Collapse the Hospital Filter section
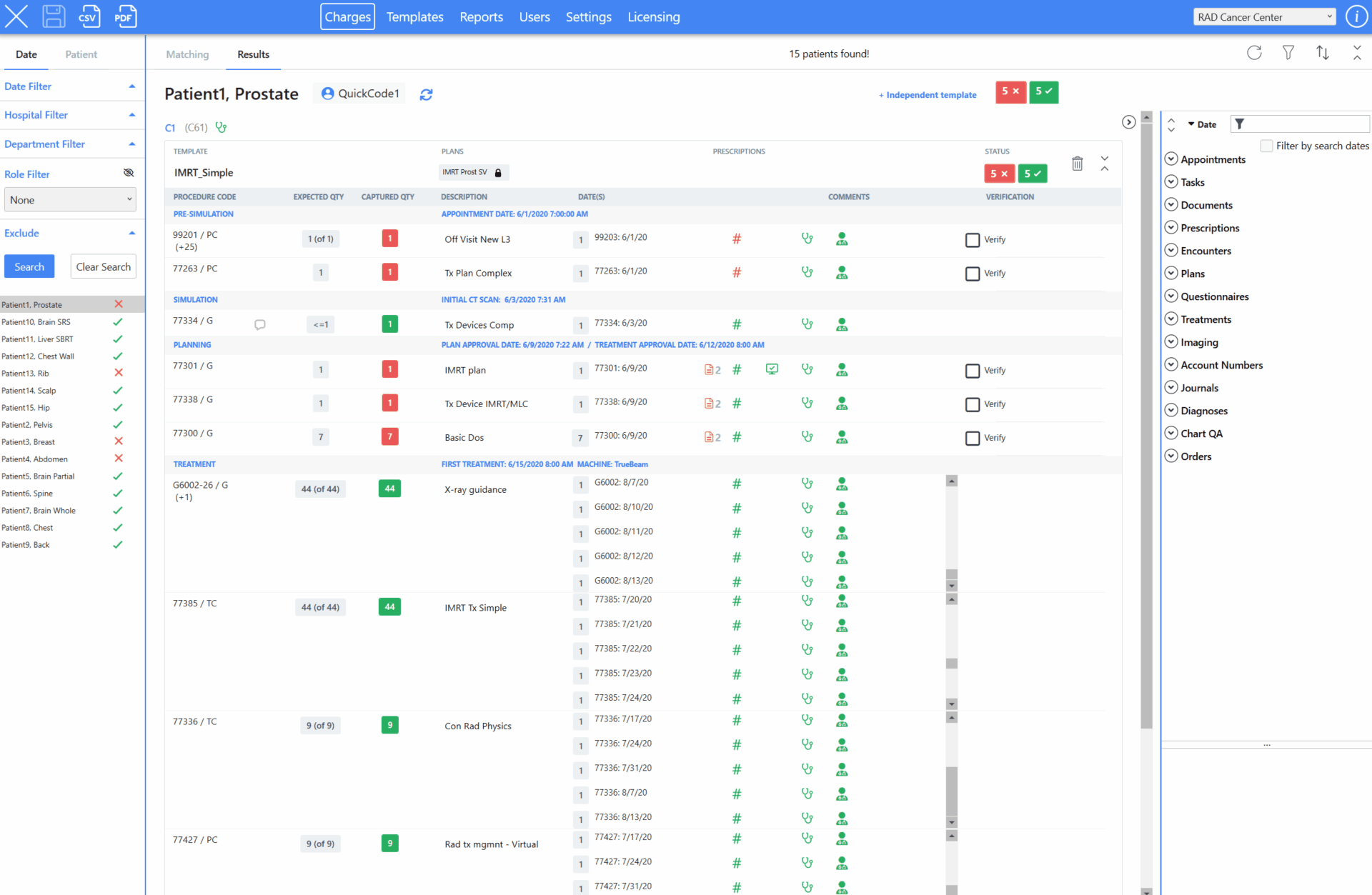 tap(132, 115)
